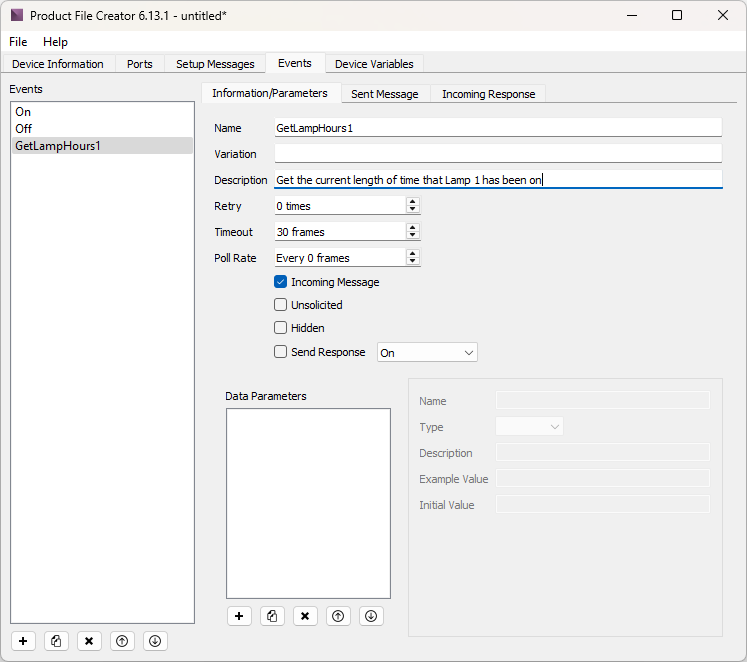This screenshot has height=662, width=747.
Task: Open the File menu
Action: (18, 42)
